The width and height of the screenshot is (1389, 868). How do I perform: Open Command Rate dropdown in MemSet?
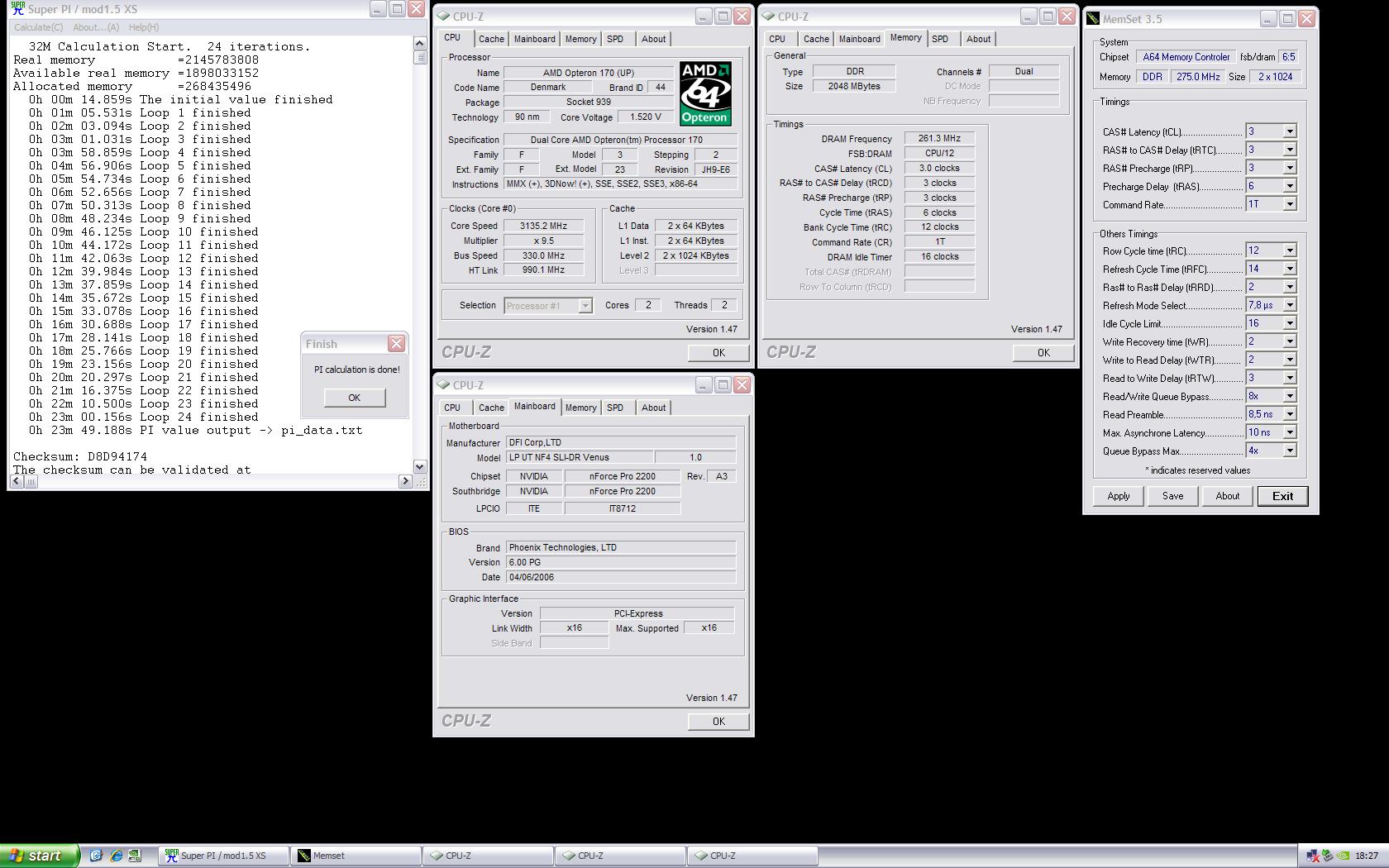pyautogui.click(x=1289, y=204)
